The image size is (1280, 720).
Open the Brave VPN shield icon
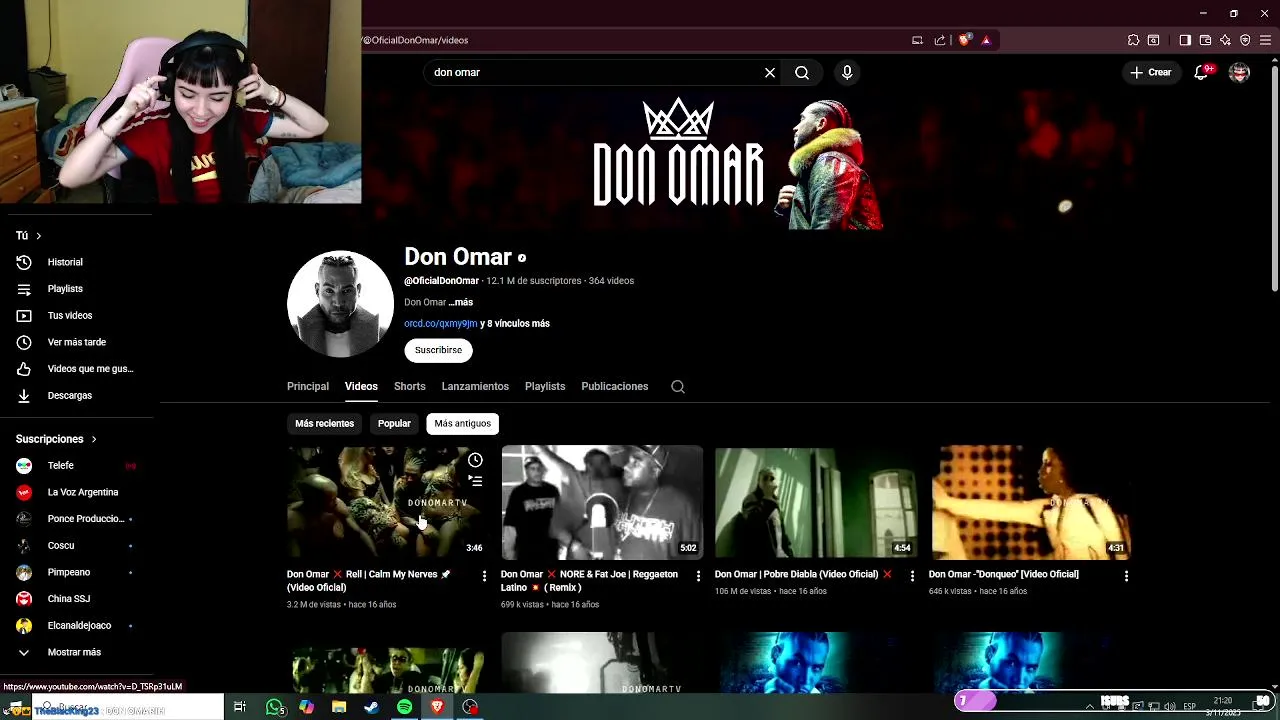[x=1245, y=40]
